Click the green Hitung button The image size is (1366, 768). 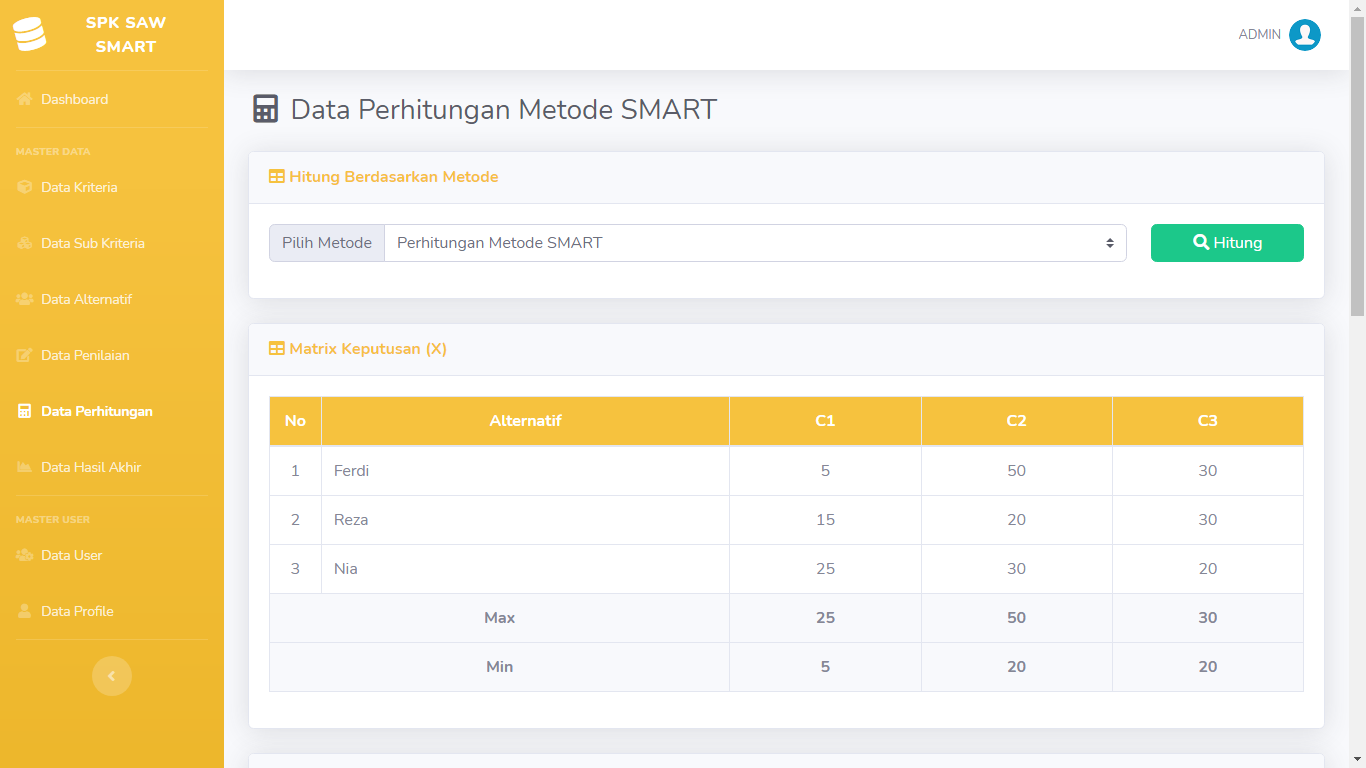coord(1227,243)
